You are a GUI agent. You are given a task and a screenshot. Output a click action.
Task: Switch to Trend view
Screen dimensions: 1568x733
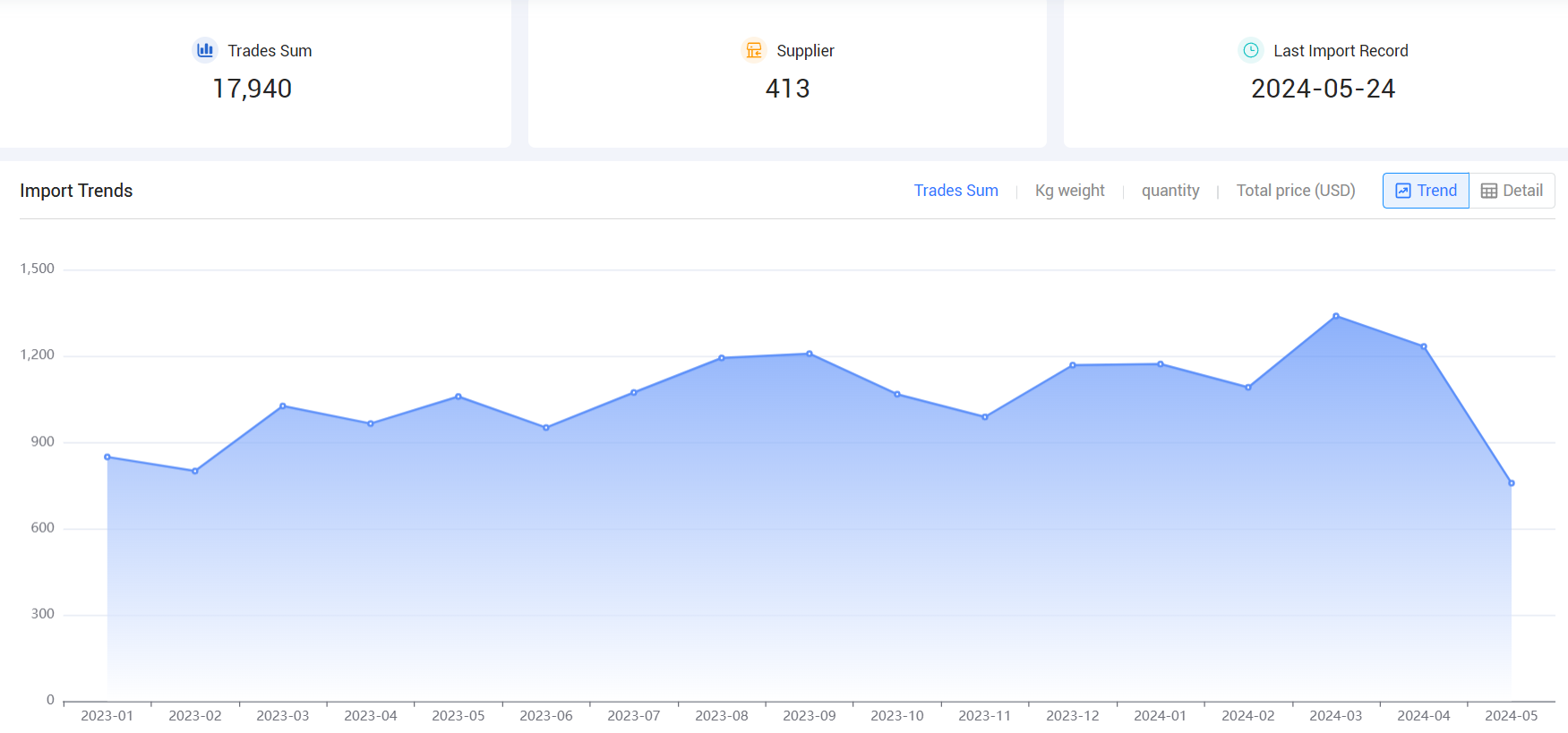point(1426,191)
